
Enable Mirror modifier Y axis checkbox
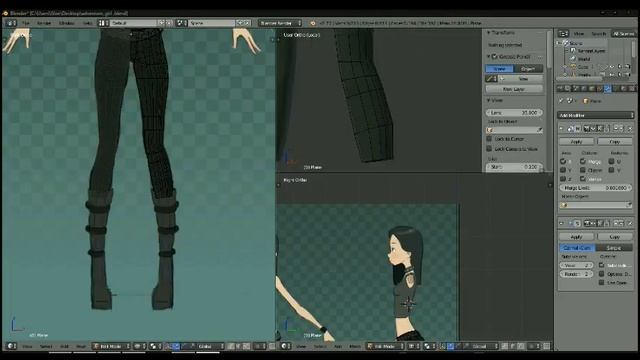563,170
